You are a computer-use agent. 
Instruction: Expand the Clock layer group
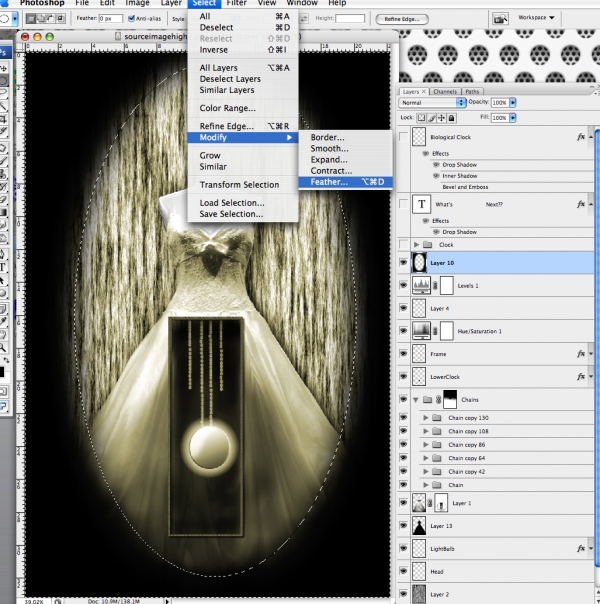[416, 245]
